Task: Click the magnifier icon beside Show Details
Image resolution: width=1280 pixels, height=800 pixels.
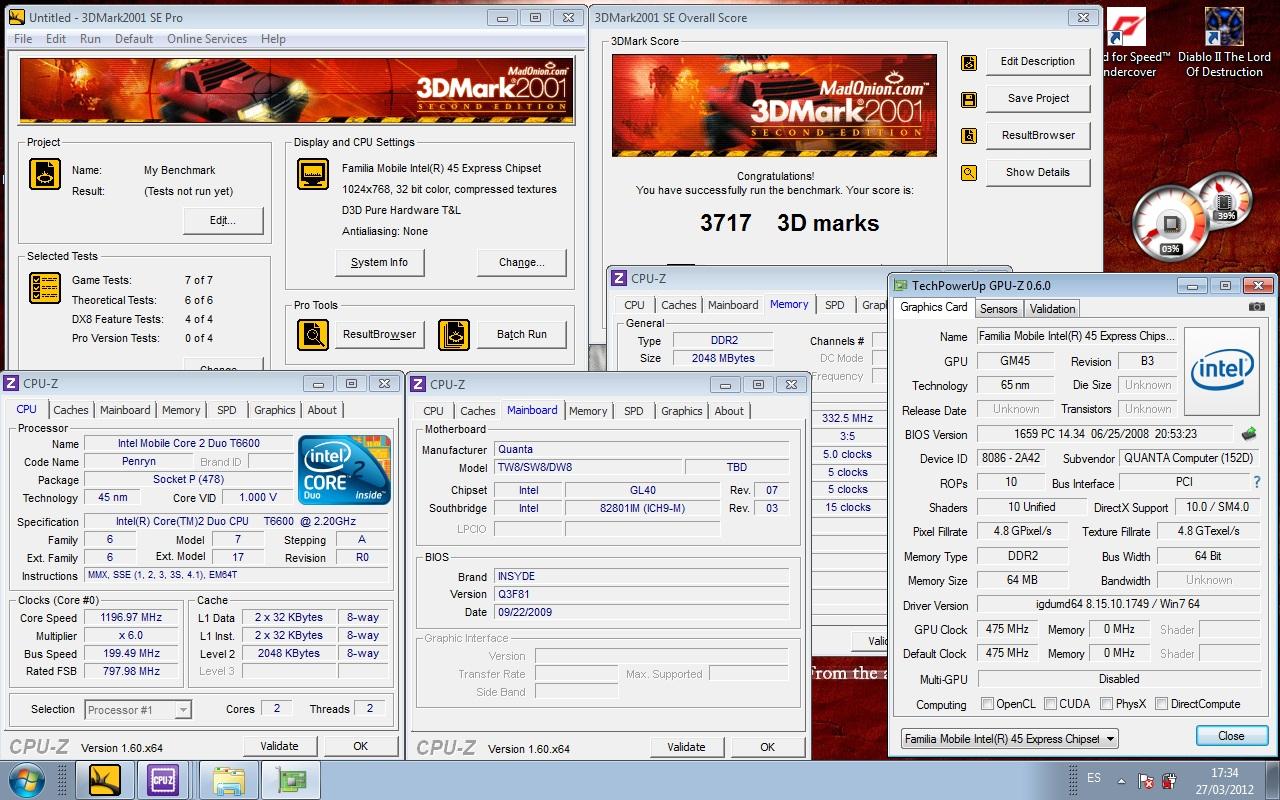Action: click(968, 173)
